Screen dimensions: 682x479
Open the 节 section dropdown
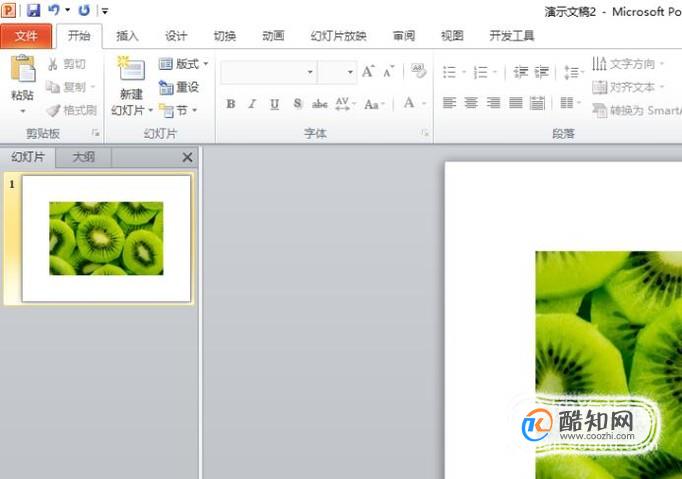178,111
